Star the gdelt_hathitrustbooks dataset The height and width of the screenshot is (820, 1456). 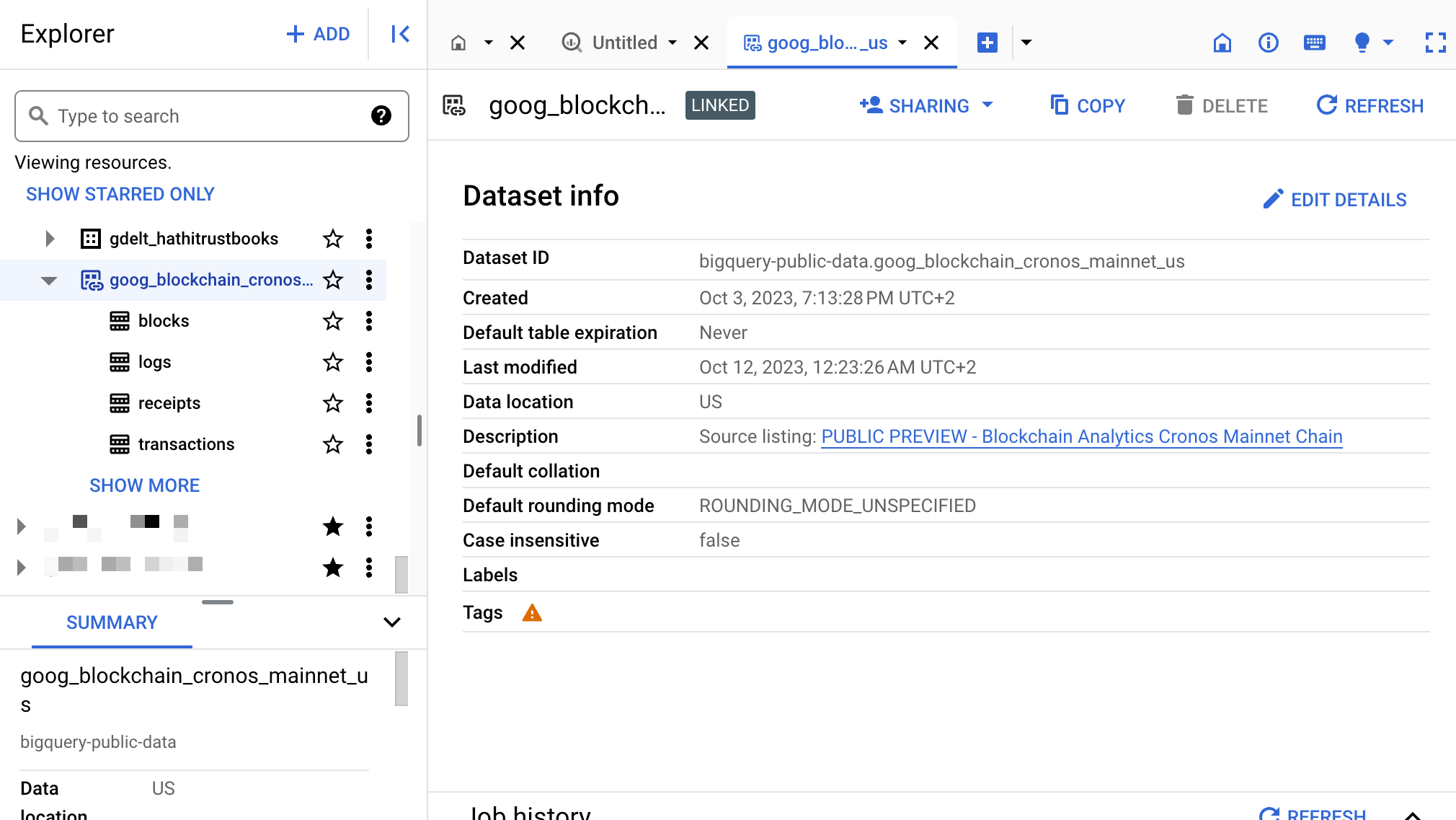(332, 239)
